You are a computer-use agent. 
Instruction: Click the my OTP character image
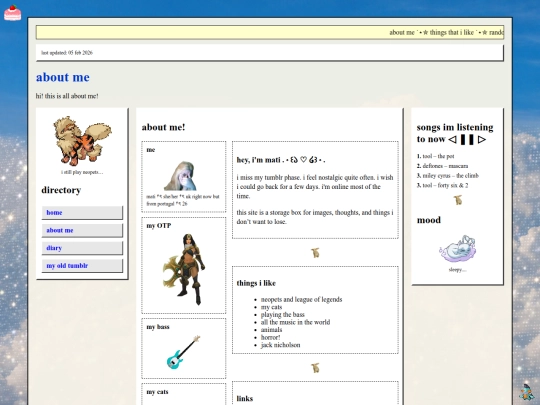184,270
